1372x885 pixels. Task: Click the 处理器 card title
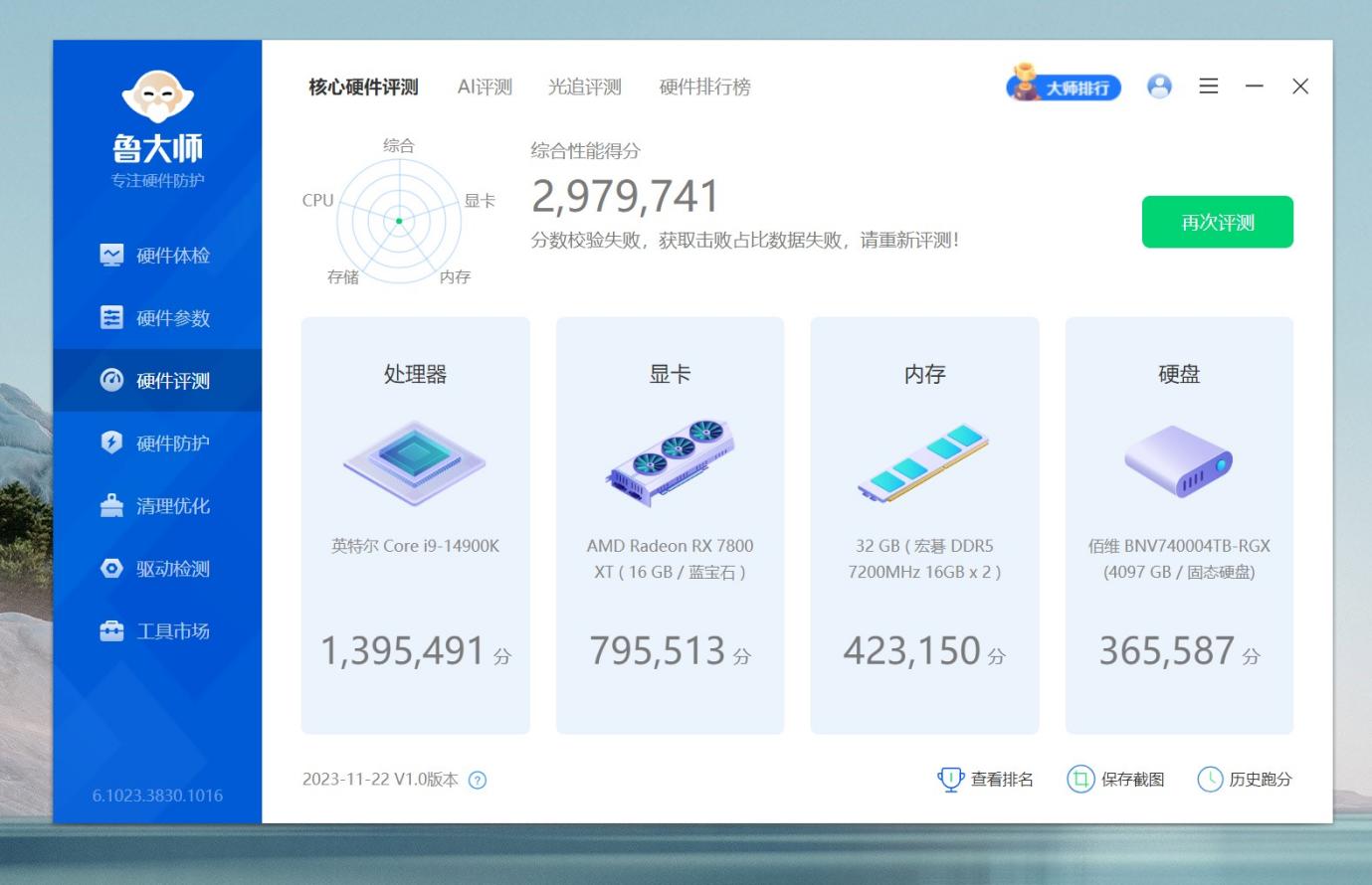point(415,374)
